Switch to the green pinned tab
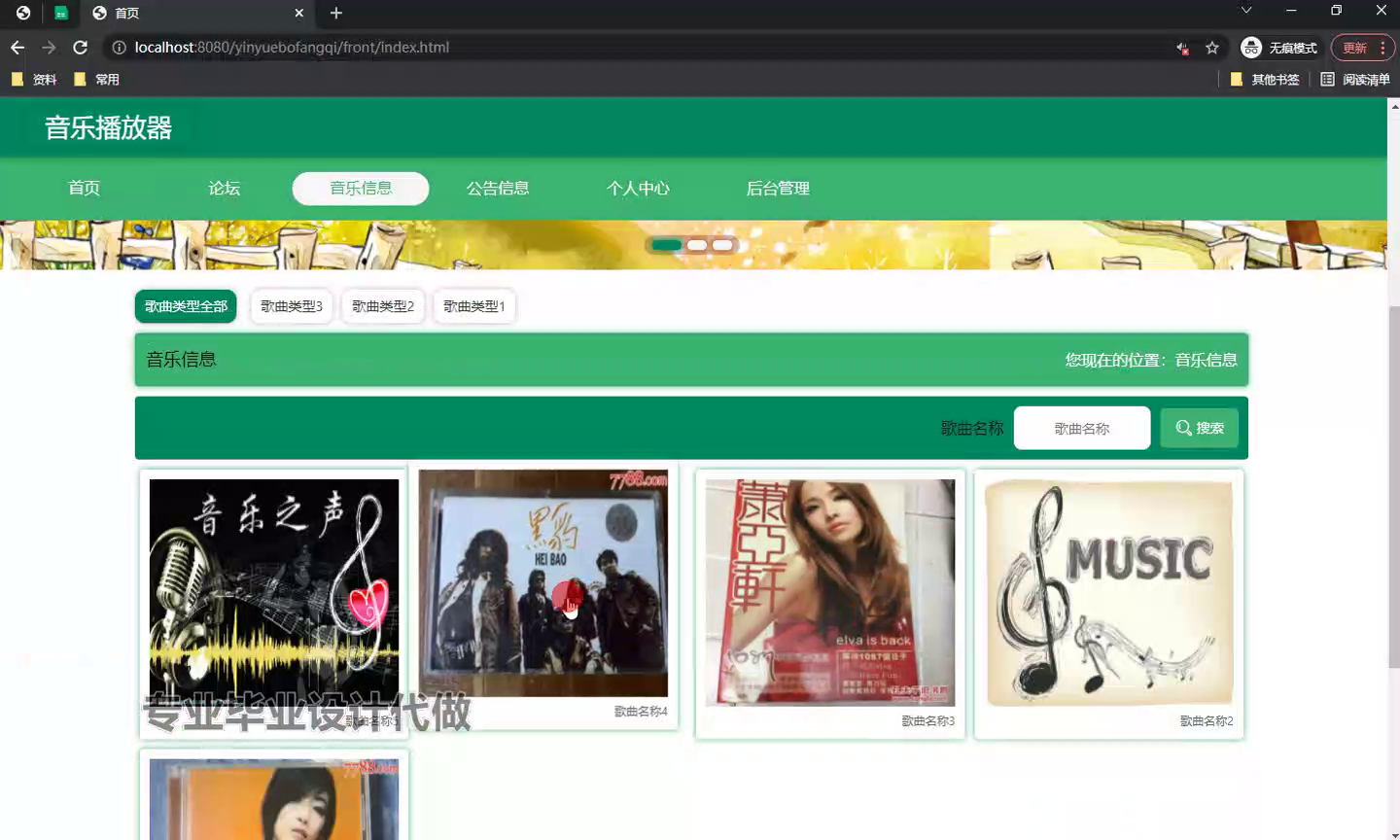The width and height of the screenshot is (1400, 840). point(61,13)
